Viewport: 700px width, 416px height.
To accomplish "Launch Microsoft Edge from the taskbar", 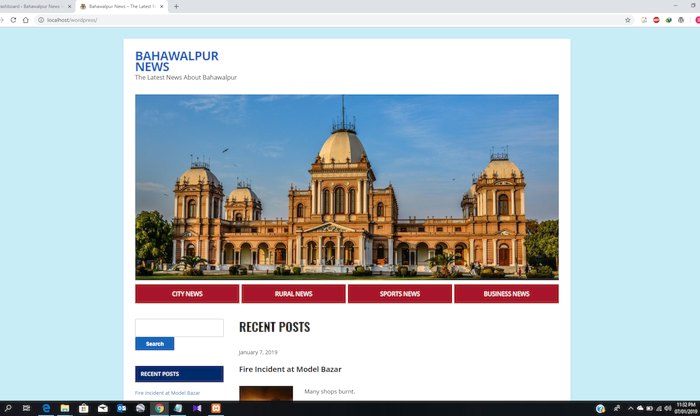I will coord(46,408).
